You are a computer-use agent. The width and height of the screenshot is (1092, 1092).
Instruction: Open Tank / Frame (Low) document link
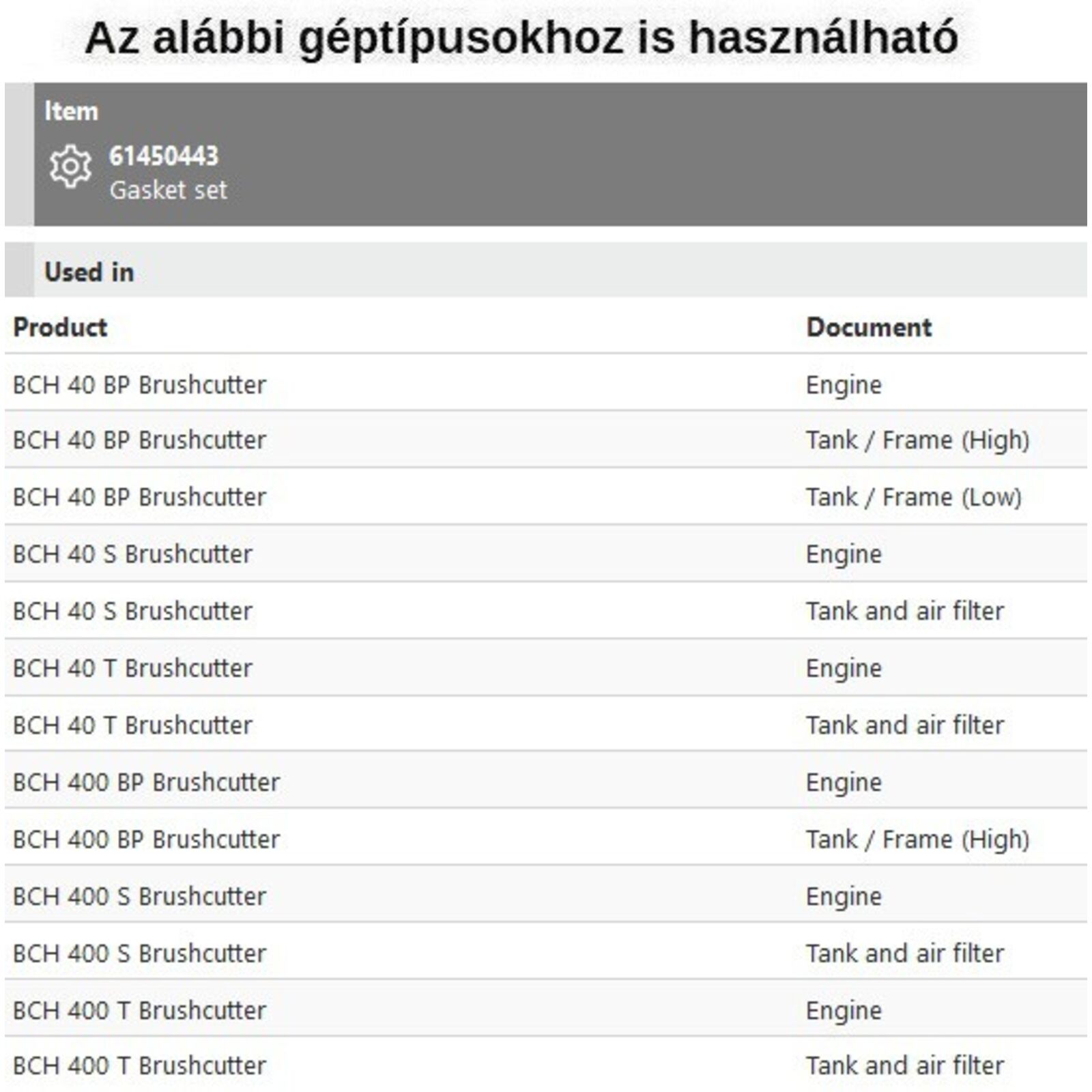[913, 498]
